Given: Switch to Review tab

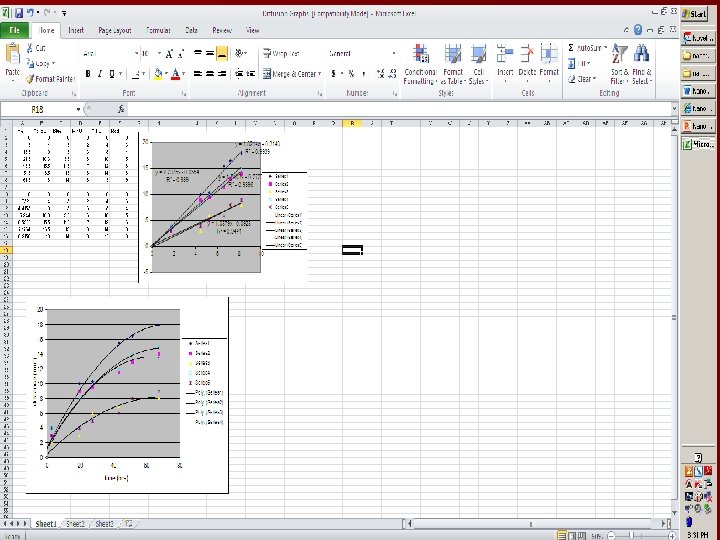Looking at the screenshot, I should (x=222, y=30).
